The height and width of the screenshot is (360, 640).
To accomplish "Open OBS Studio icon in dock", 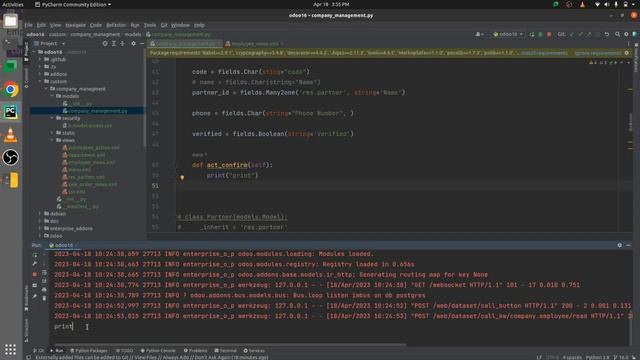I will point(11,158).
